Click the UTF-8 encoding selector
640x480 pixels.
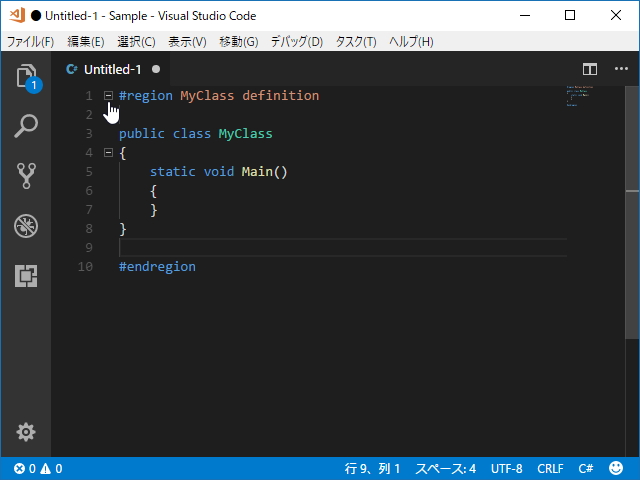(x=507, y=469)
